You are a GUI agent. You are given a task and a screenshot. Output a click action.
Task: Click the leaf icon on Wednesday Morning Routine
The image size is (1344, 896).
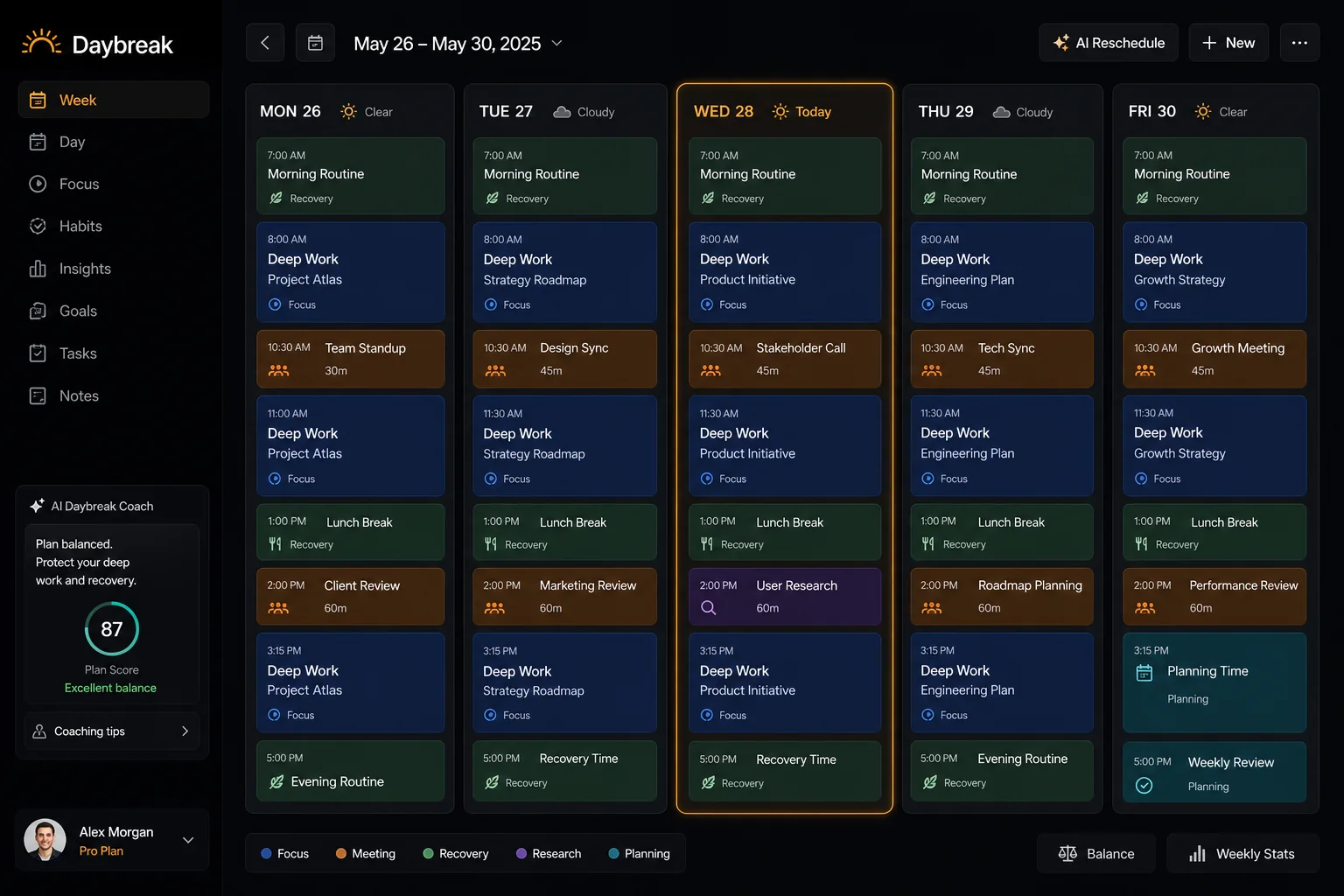click(708, 199)
